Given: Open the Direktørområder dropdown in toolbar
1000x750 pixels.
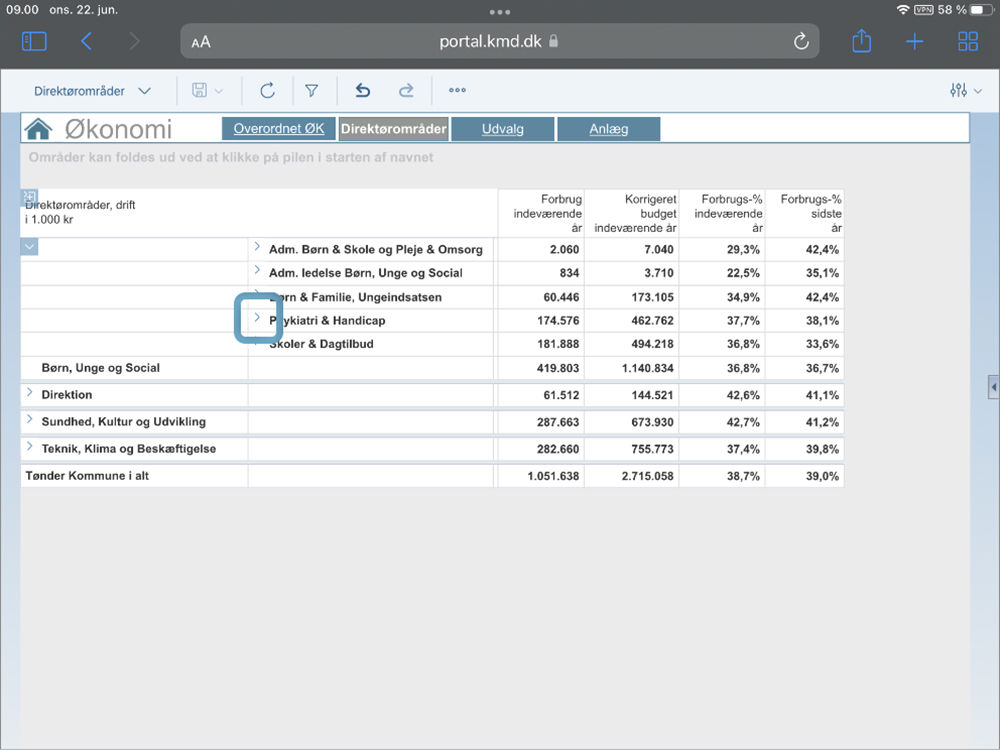Looking at the screenshot, I should click(92, 91).
